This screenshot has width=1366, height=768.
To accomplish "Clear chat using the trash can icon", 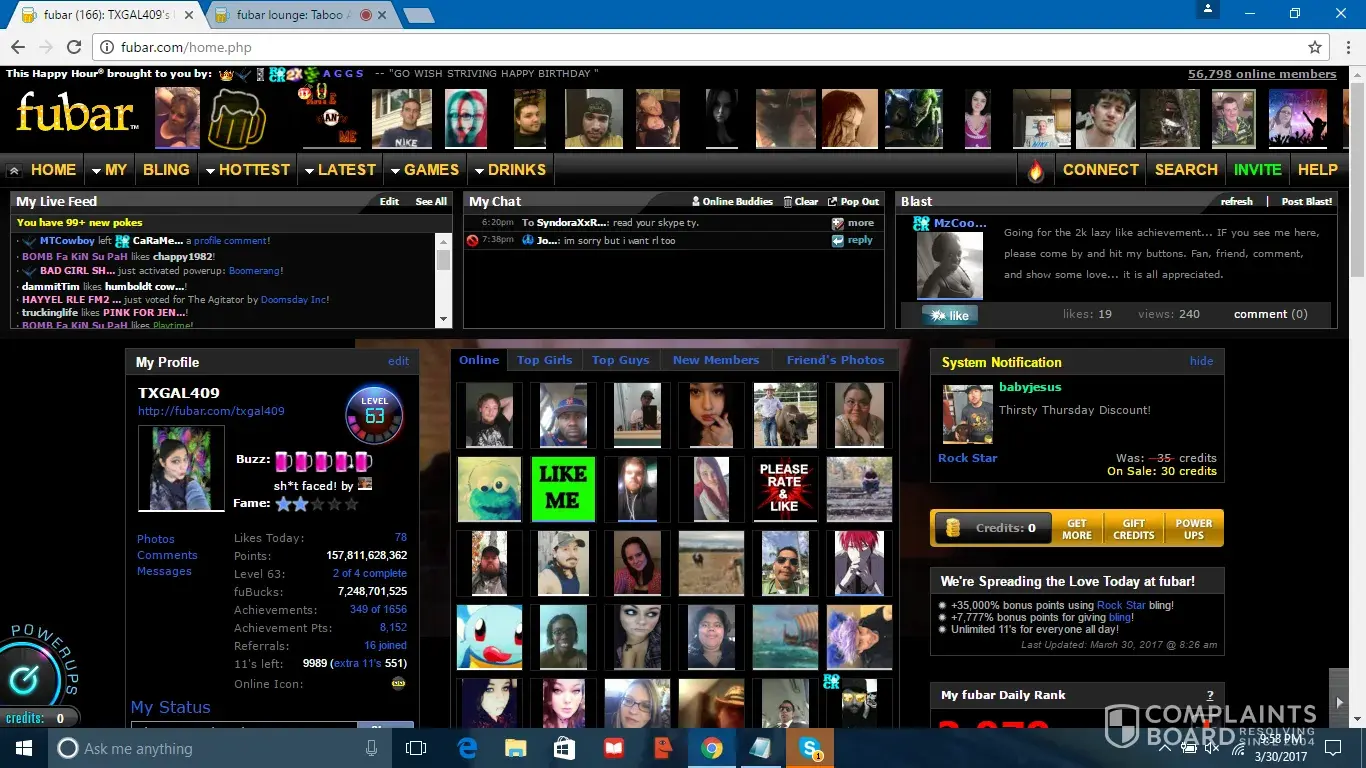I will (788, 201).
